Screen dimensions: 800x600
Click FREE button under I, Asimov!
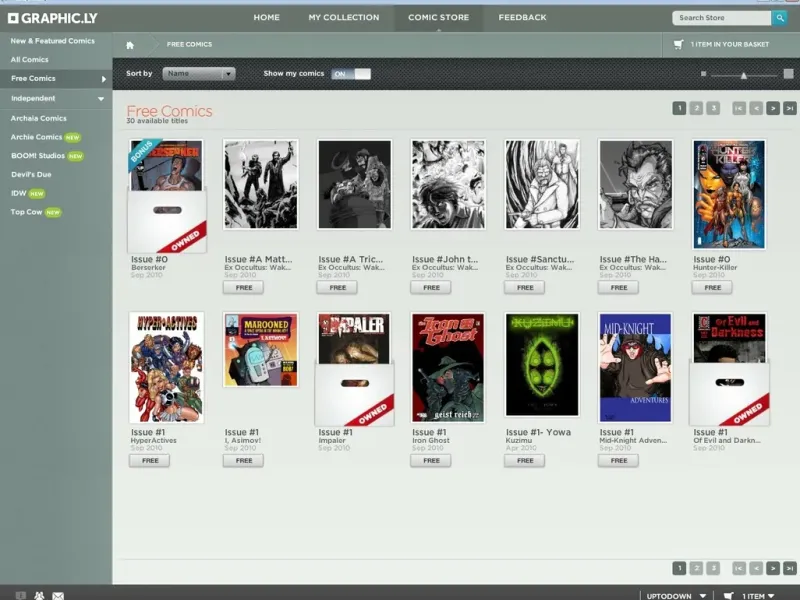pos(243,461)
